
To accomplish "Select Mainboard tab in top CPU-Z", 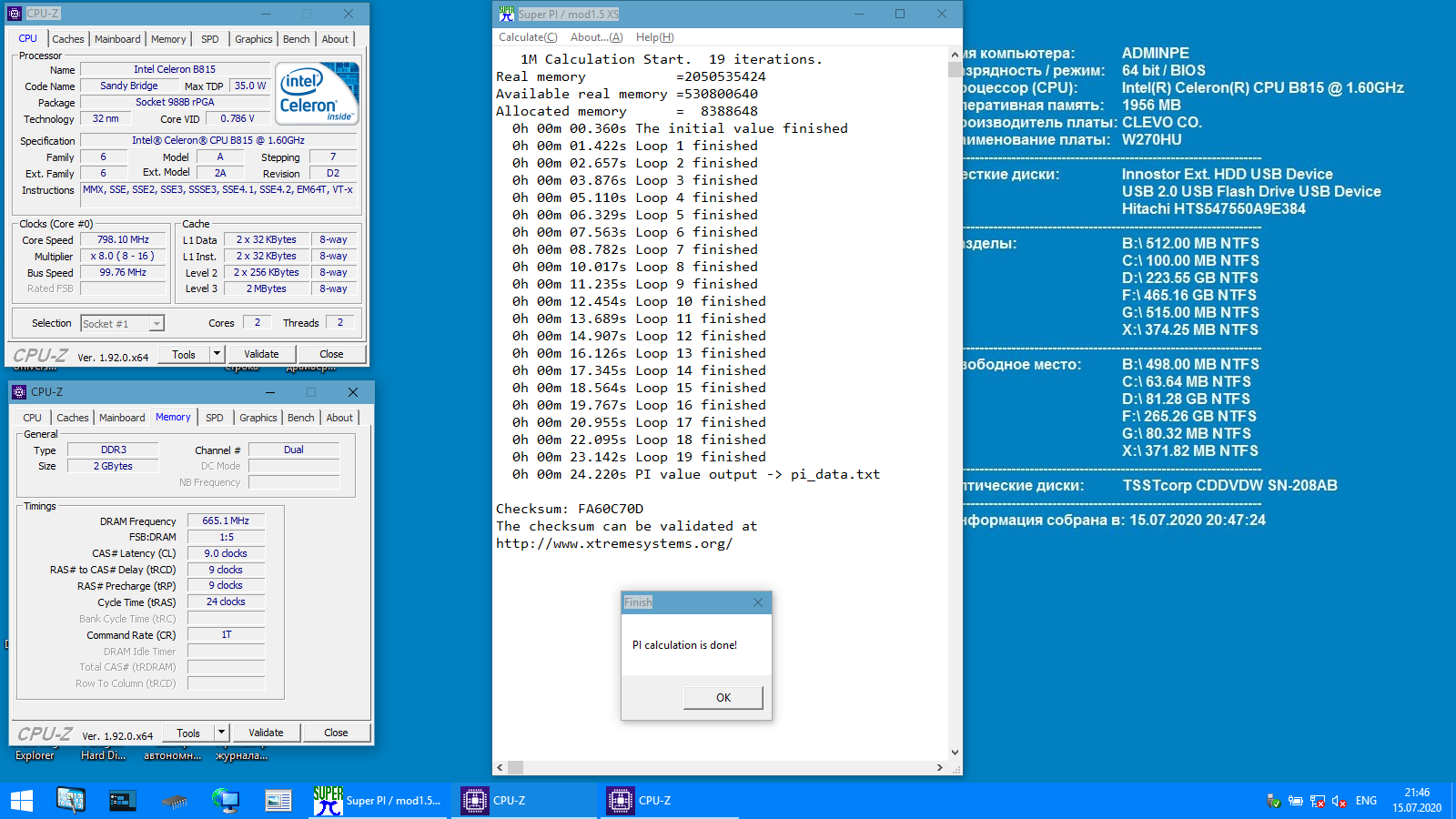I will pyautogui.click(x=117, y=39).
